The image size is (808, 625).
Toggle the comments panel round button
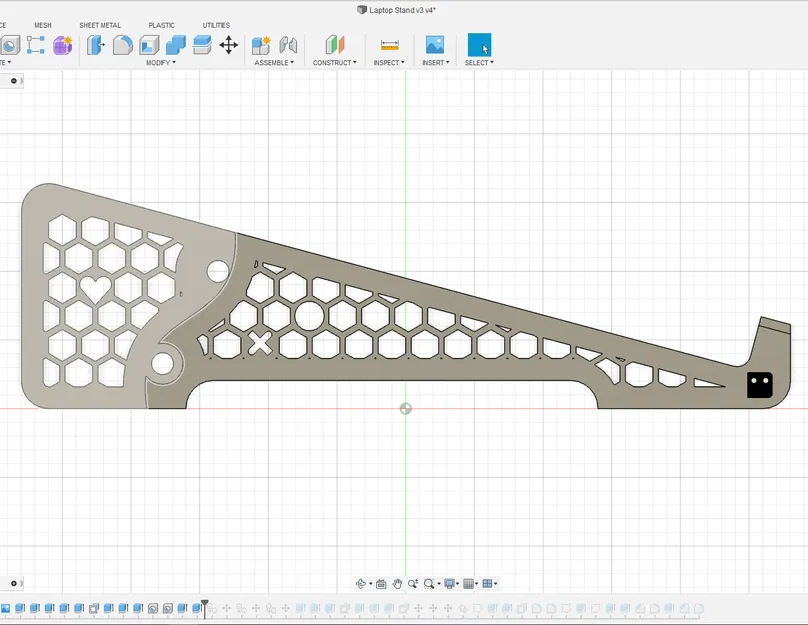14,584
